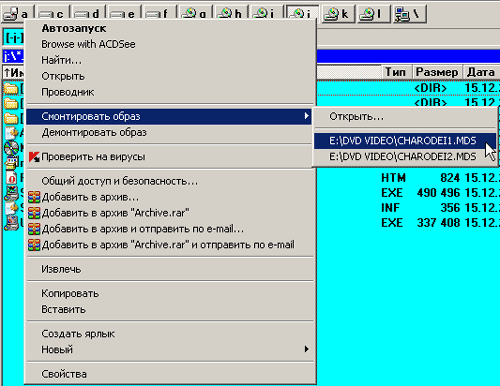Click WinRAR icon beside Добавить в архив...
The width and height of the screenshot is (500, 386).
34,197
